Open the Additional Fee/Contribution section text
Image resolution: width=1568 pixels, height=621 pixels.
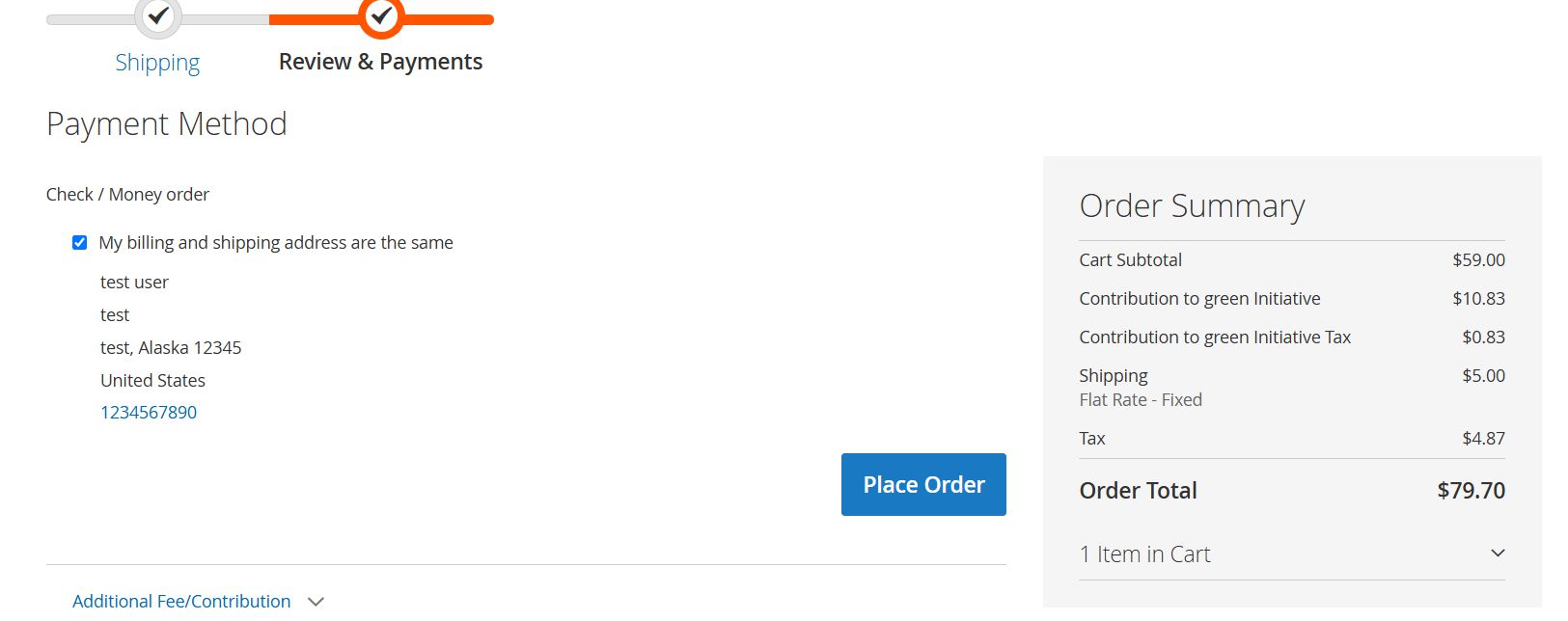tap(181, 601)
